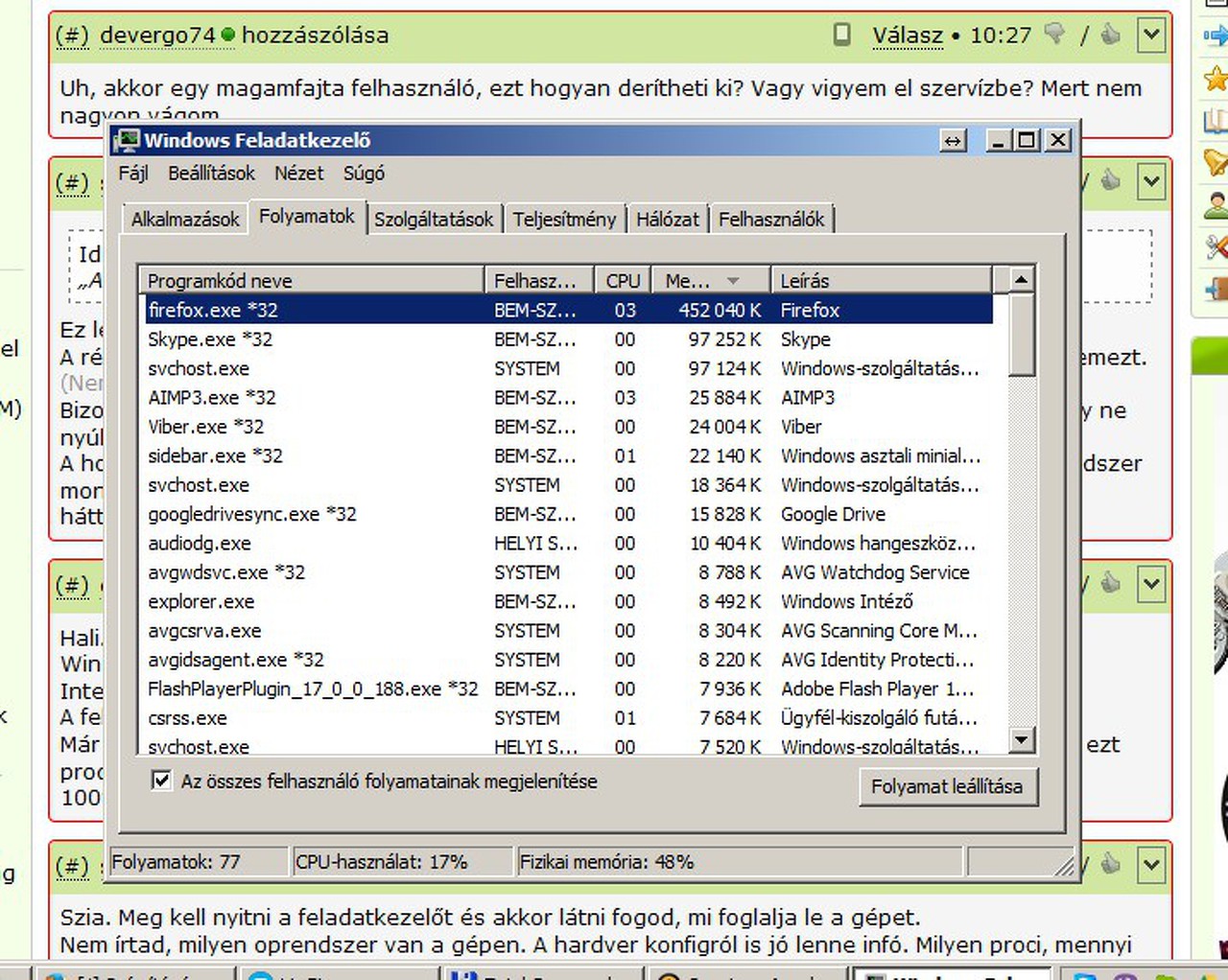Screen dimensions: 1228x980
Task: Select the avgcsrva.exe process
Action: point(566,631)
